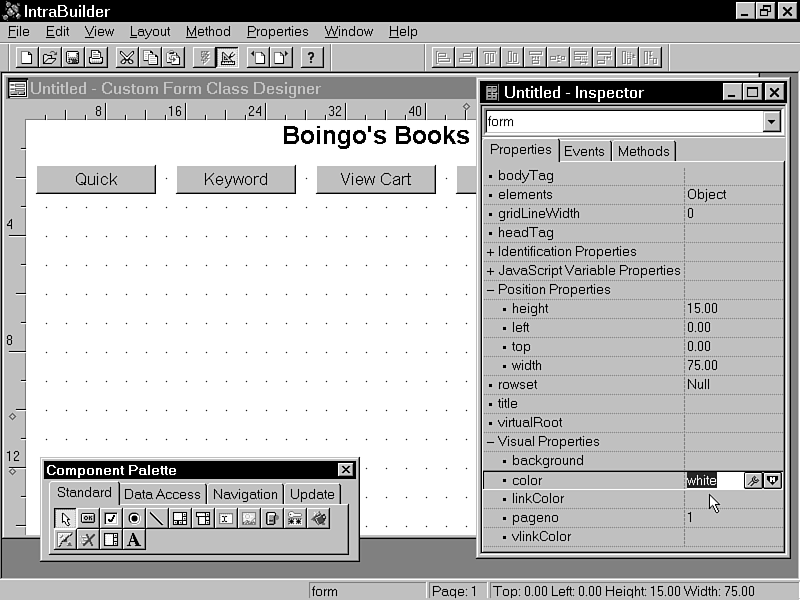The width and height of the screenshot is (800, 600).
Task: Click the color value field showing white
Action: 714,481
